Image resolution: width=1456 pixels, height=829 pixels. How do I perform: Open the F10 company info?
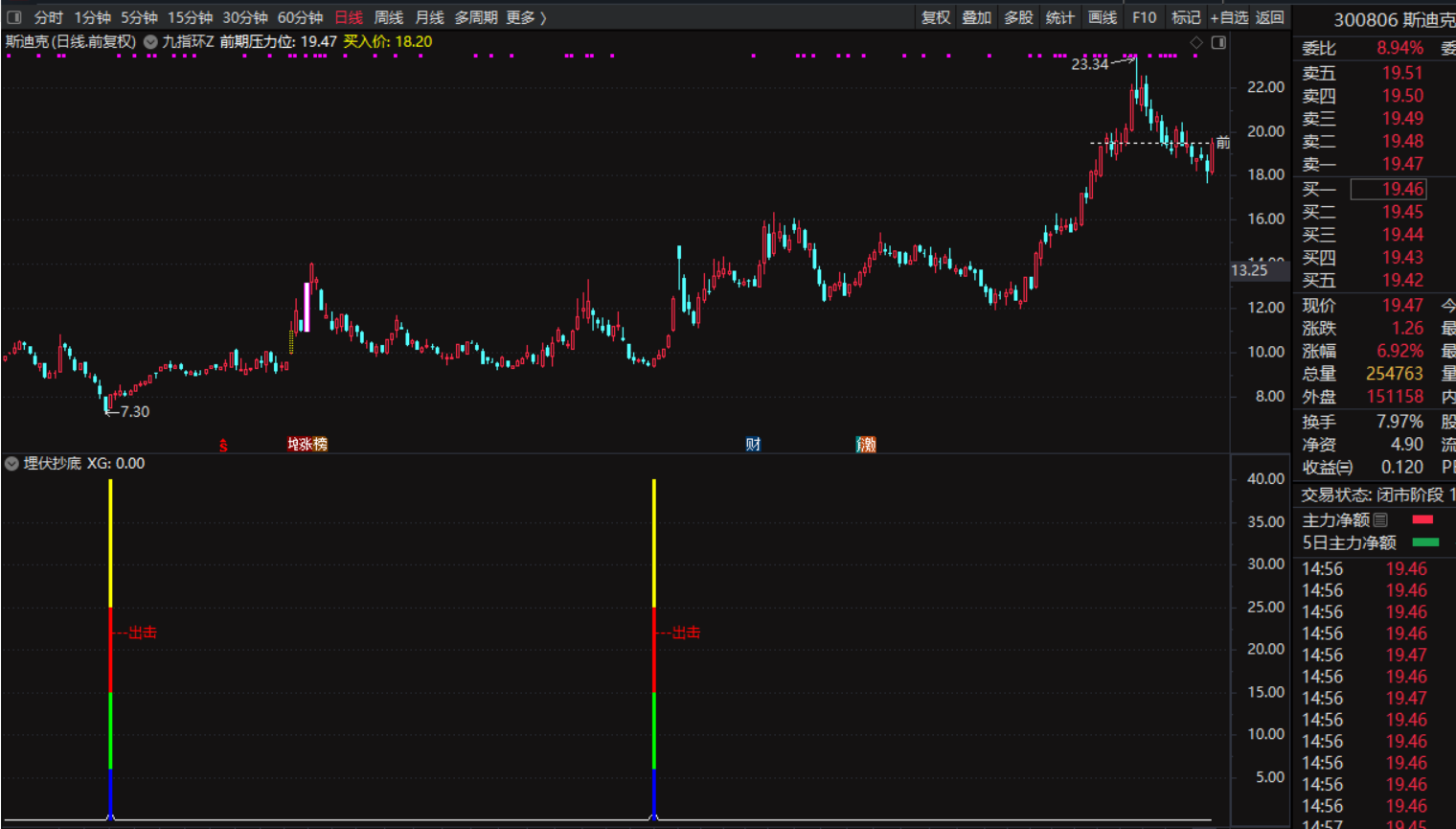1144,17
